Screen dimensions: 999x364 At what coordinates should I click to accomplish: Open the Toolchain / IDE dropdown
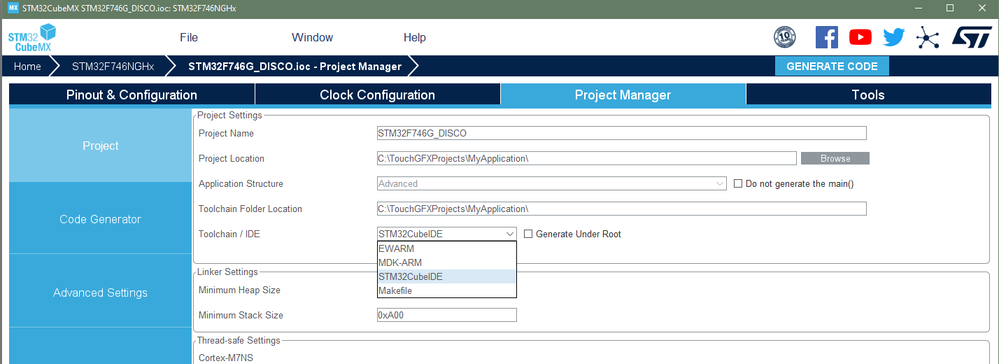tap(447, 234)
